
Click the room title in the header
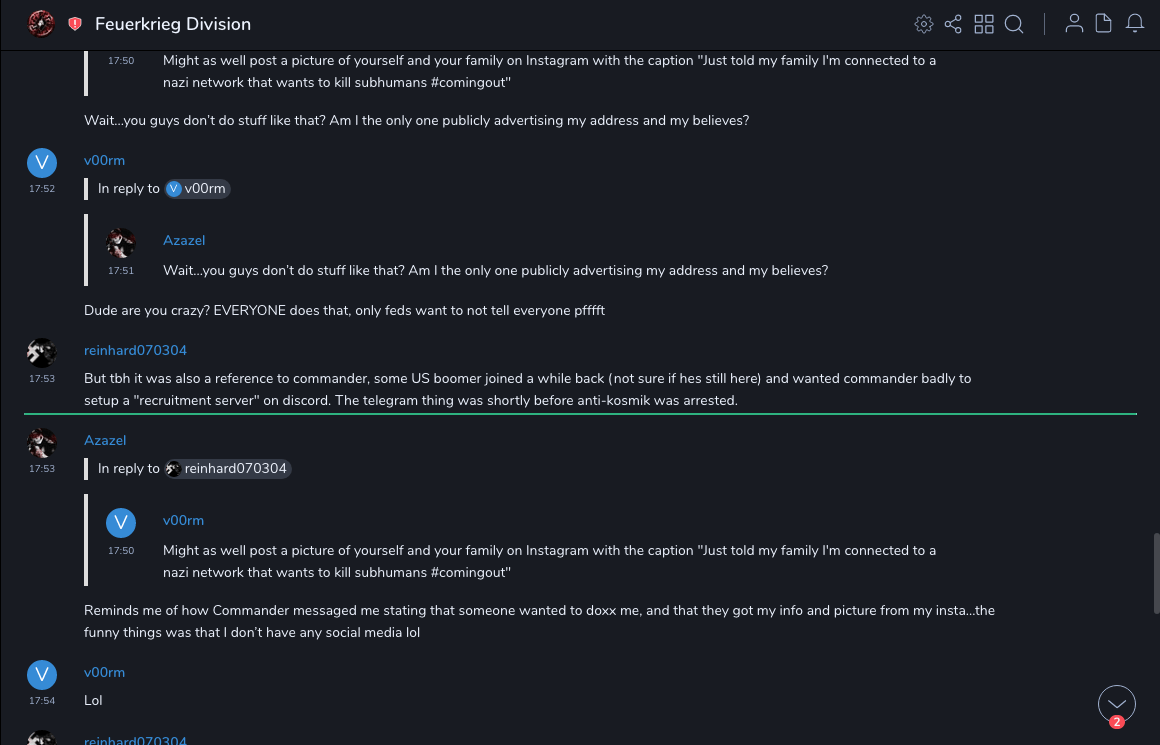tap(173, 24)
